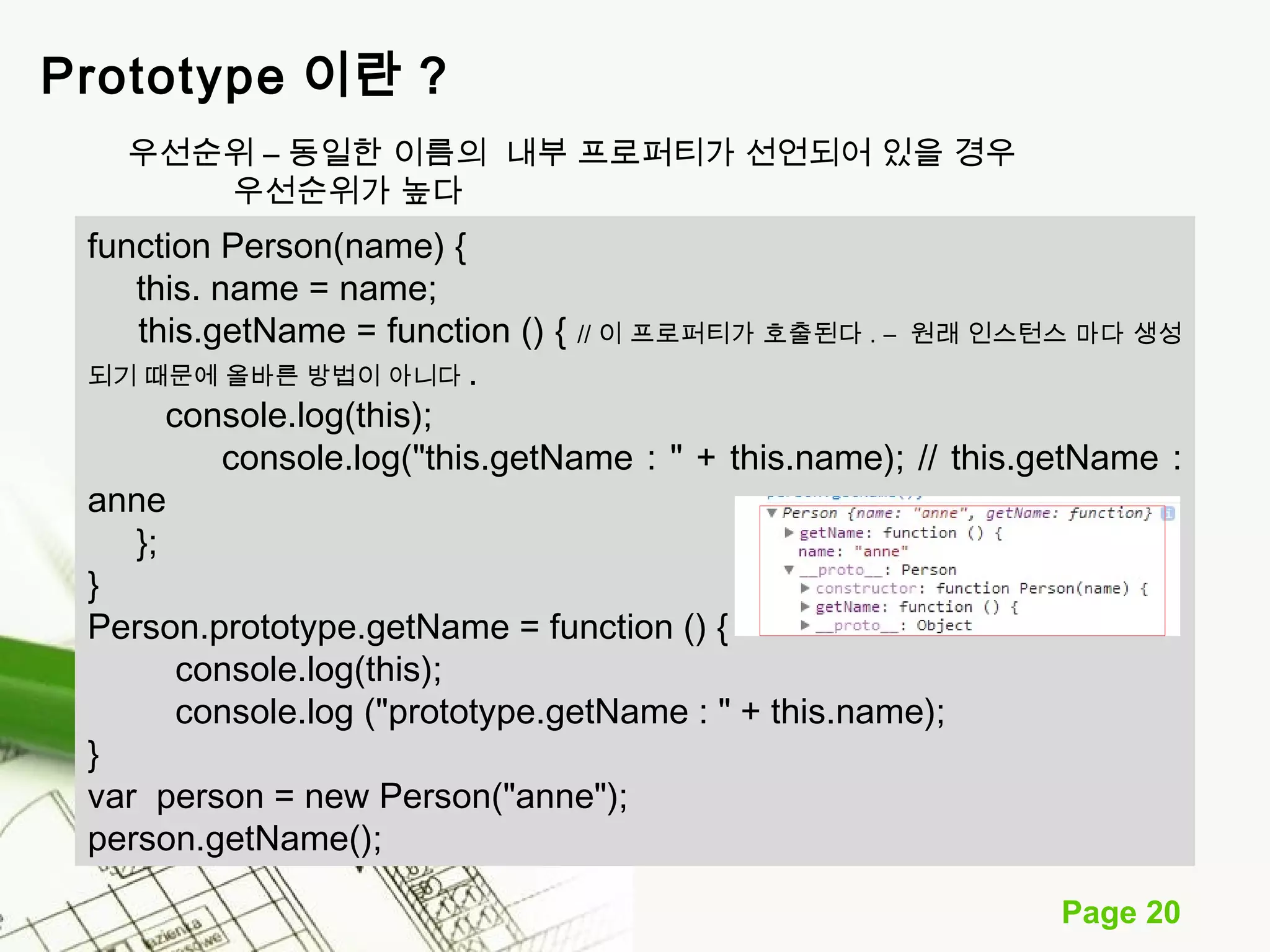Viewport: 1270px width, 952px height.
Task: Click the standalone 'anne' output comment line
Action: coord(127,500)
